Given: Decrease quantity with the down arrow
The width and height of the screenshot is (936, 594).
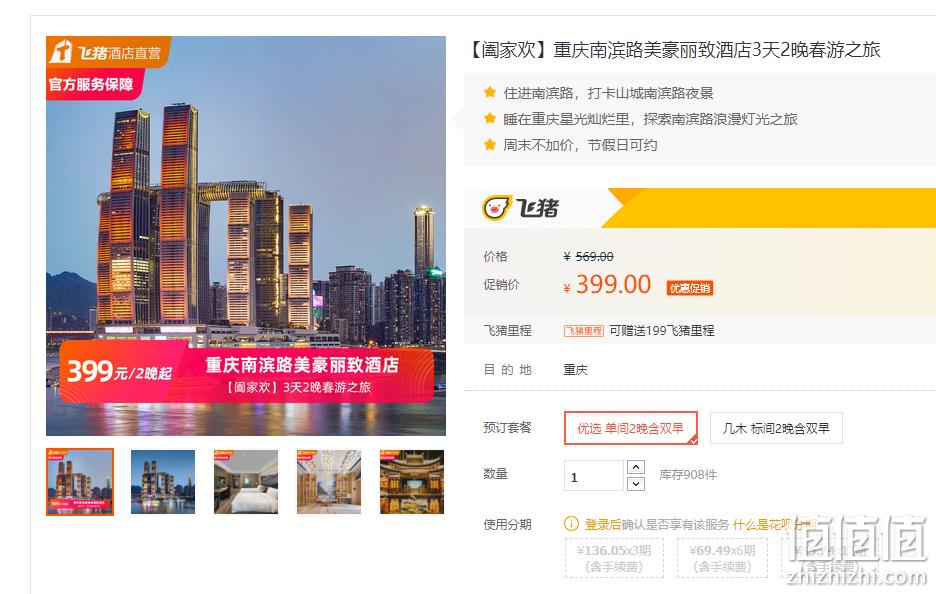Looking at the screenshot, I should 636,484.
